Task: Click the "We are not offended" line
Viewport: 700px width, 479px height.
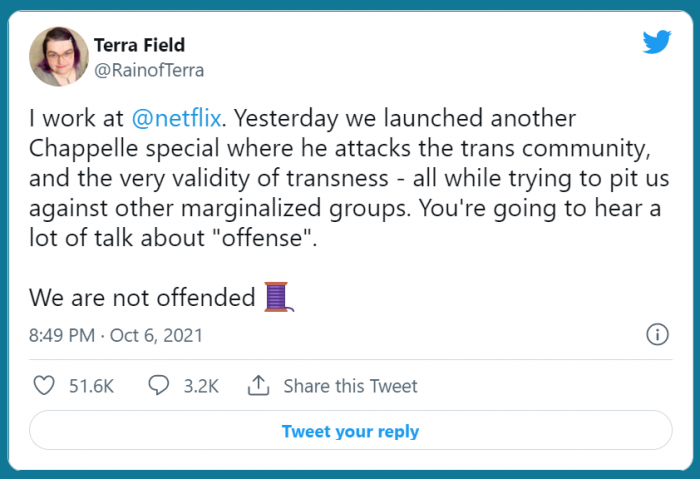Action: (x=142, y=297)
